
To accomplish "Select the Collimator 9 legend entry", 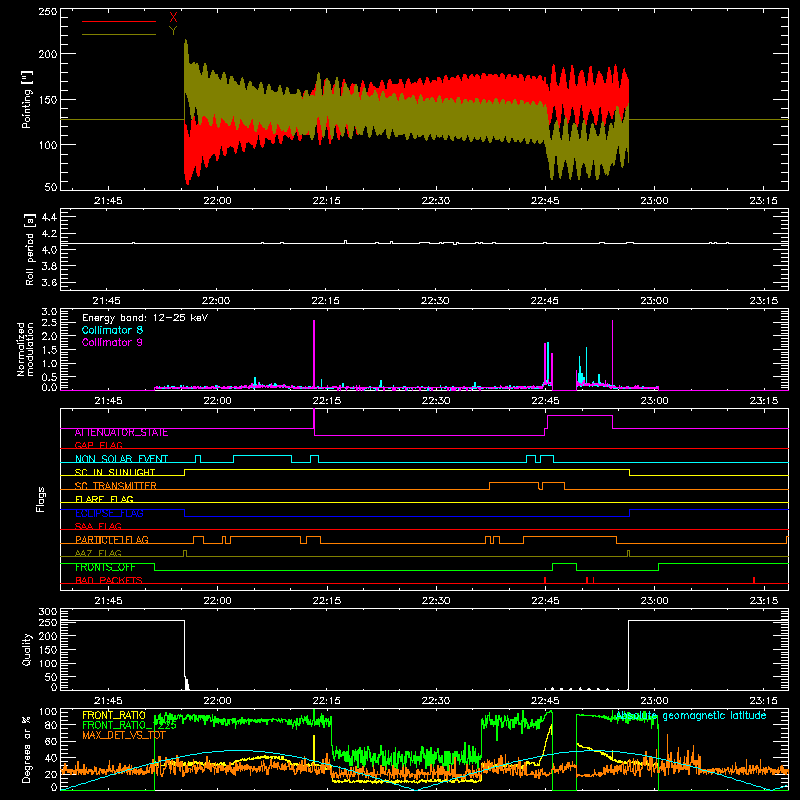I will pos(112,342).
